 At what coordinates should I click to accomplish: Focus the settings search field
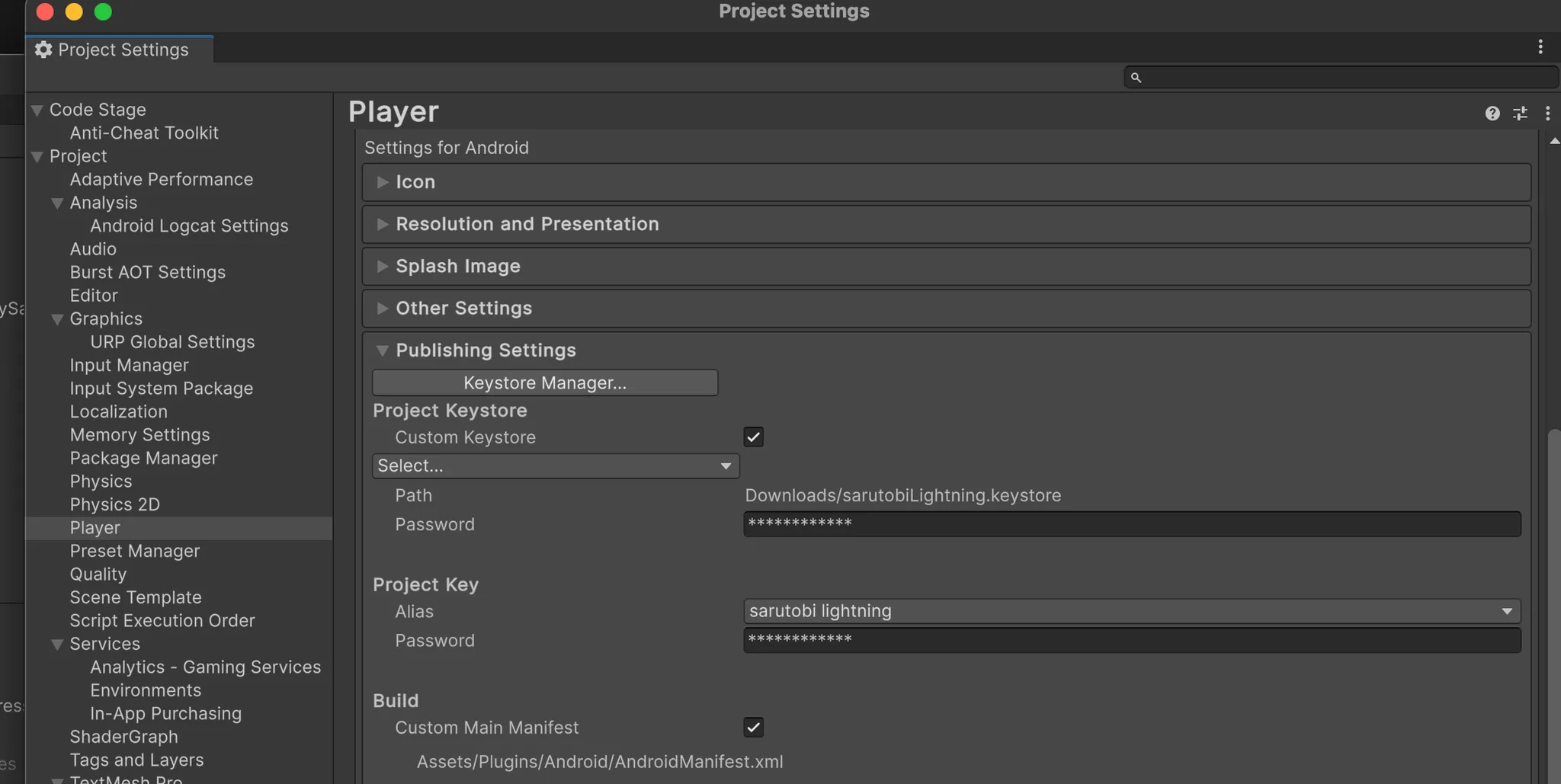(x=1341, y=77)
